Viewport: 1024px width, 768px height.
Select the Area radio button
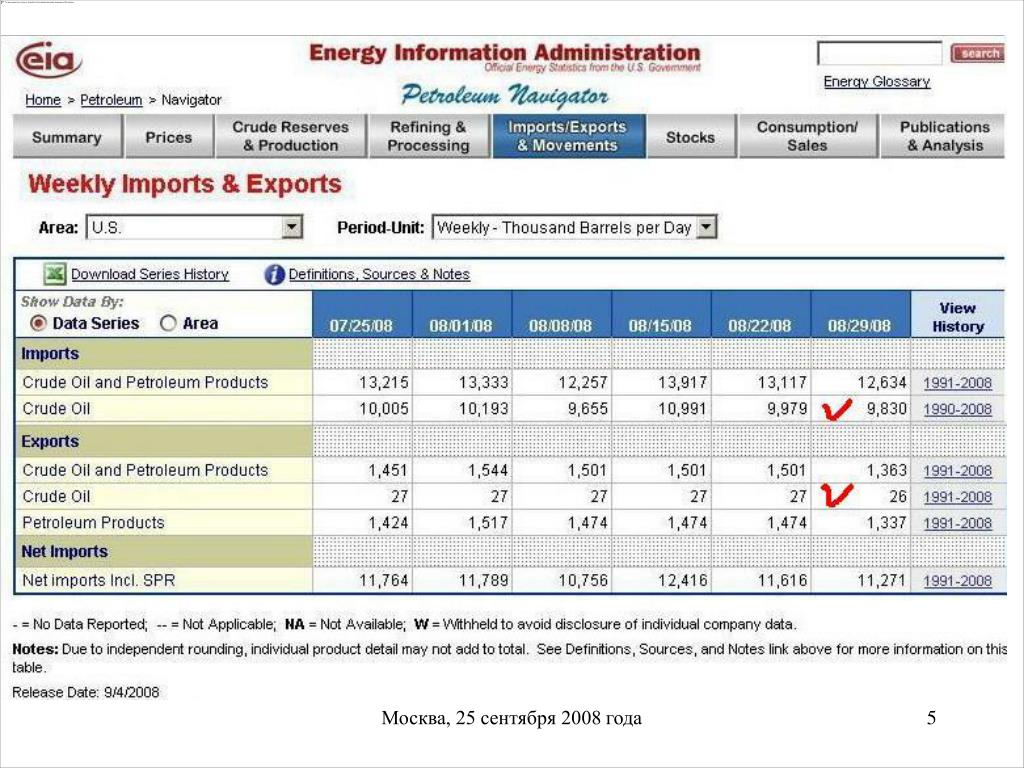coord(168,323)
